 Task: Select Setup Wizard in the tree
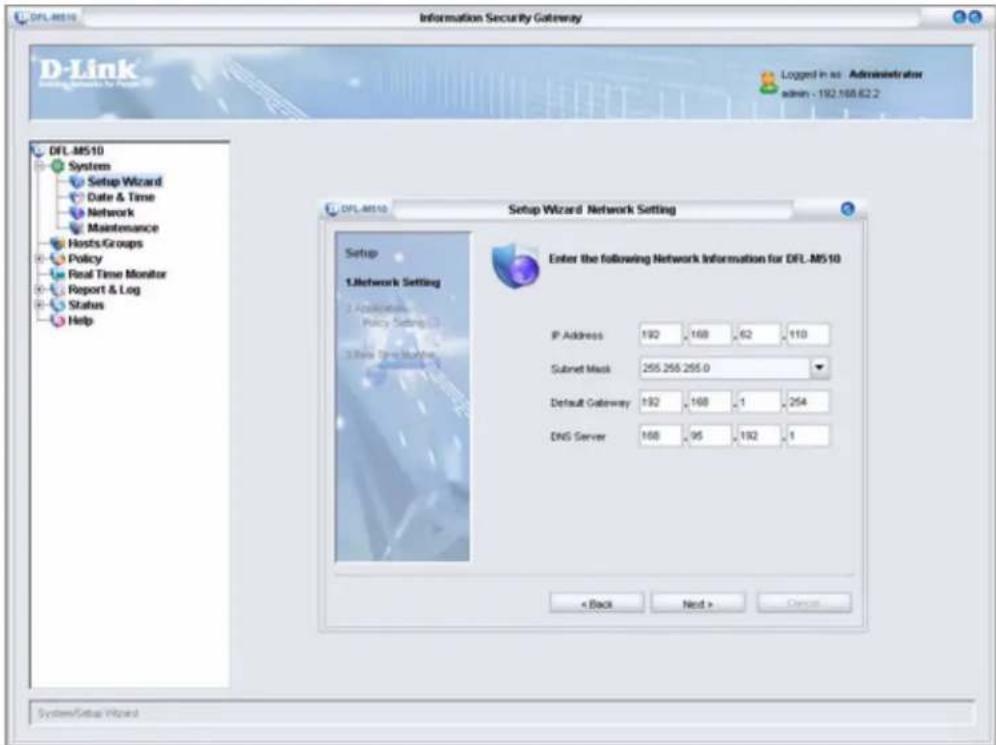[124, 182]
